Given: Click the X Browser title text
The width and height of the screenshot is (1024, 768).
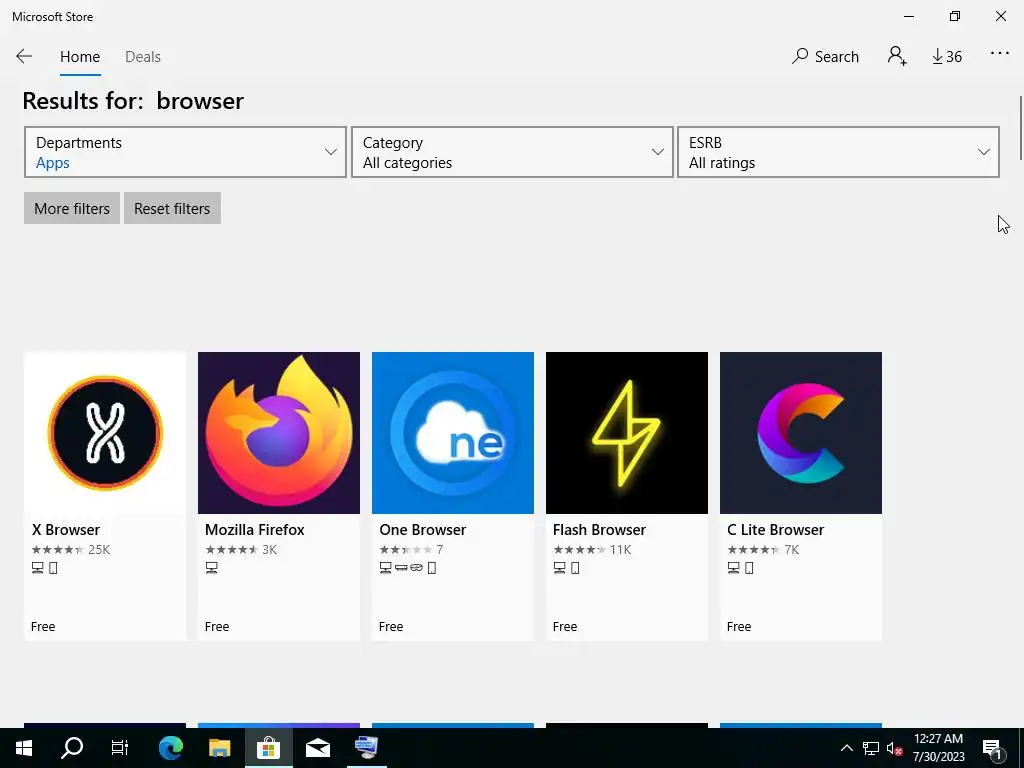Looking at the screenshot, I should tap(66, 530).
